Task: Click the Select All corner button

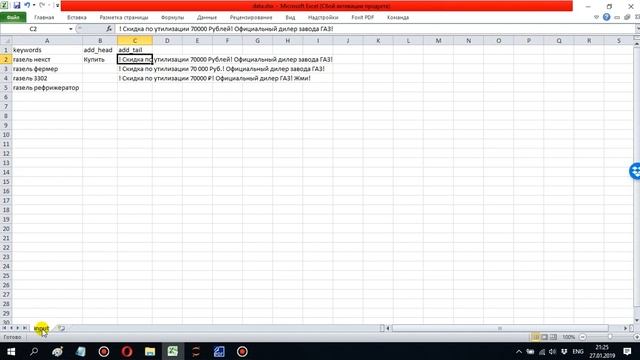Action: coord(6,40)
